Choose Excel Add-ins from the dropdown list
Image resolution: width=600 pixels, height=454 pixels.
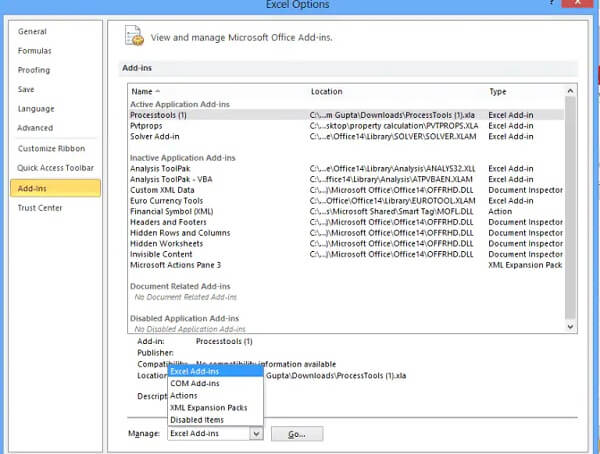click(215, 371)
